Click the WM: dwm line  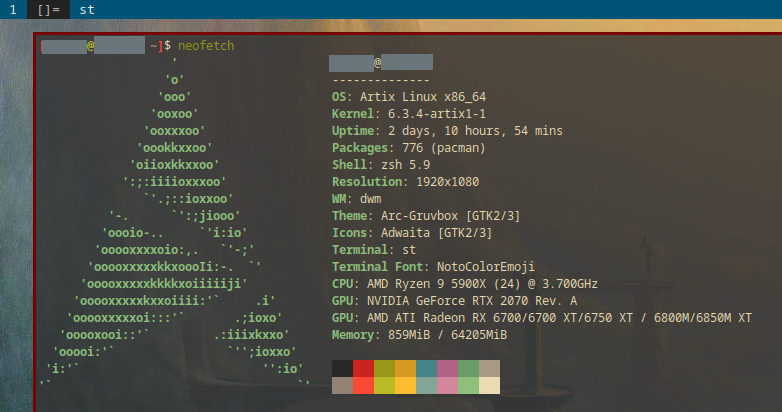tap(357, 198)
